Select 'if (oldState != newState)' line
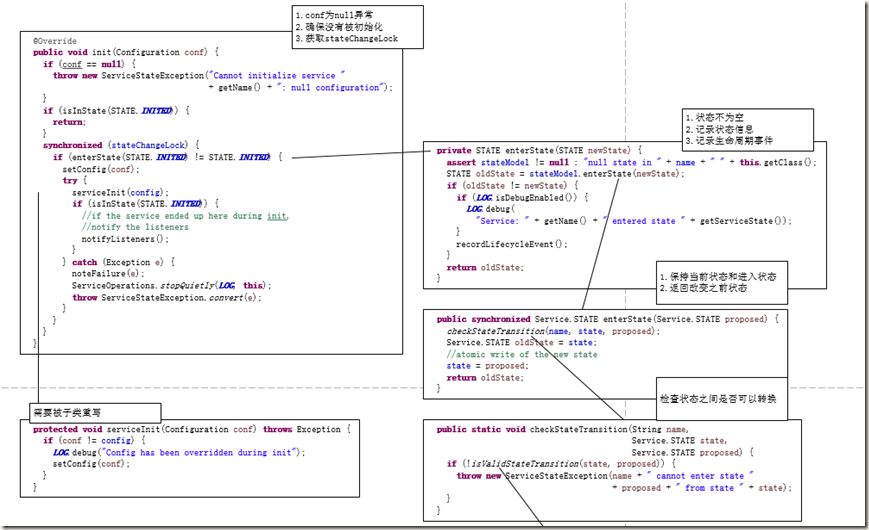 [x=513, y=186]
